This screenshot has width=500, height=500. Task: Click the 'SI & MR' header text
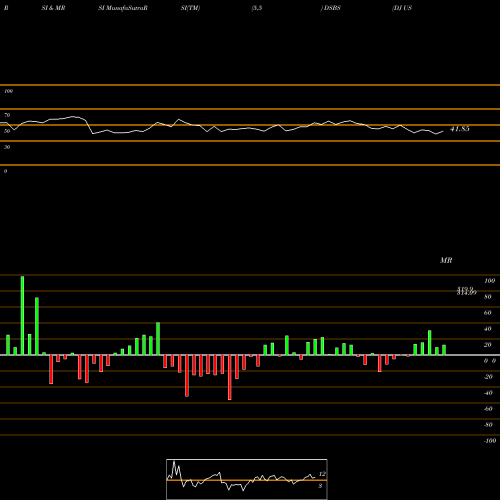pyautogui.click(x=53, y=8)
